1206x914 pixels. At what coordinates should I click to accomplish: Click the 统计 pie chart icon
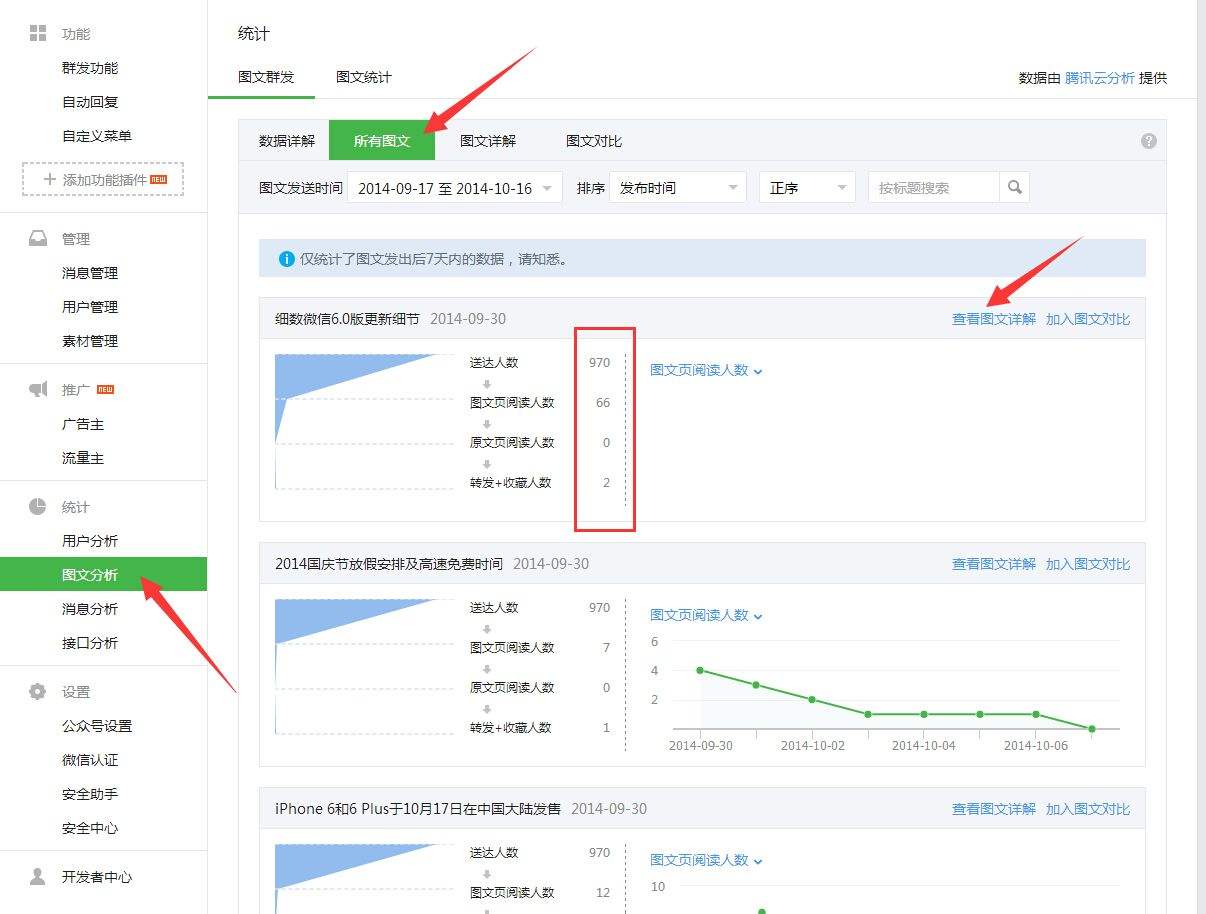tap(37, 506)
